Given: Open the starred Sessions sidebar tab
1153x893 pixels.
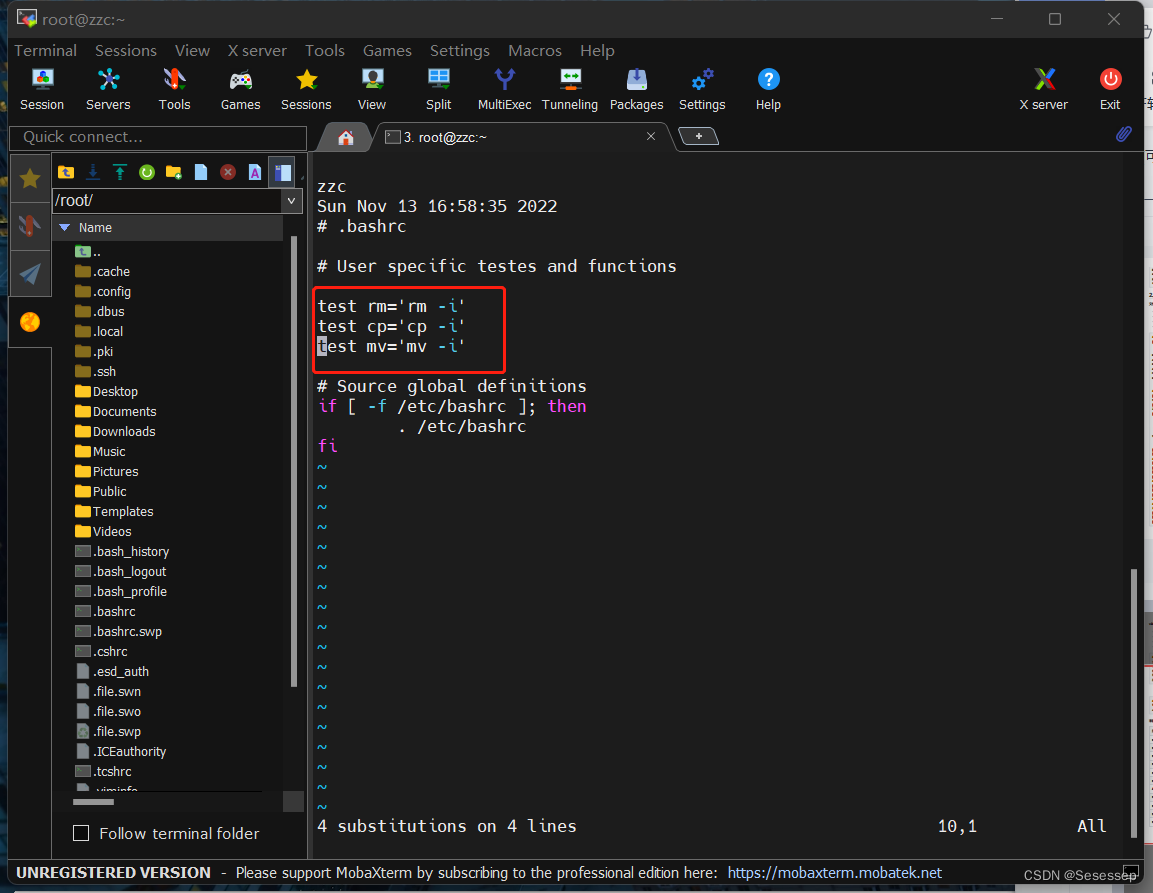Looking at the screenshot, I should pyautogui.click(x=30, y=179).
